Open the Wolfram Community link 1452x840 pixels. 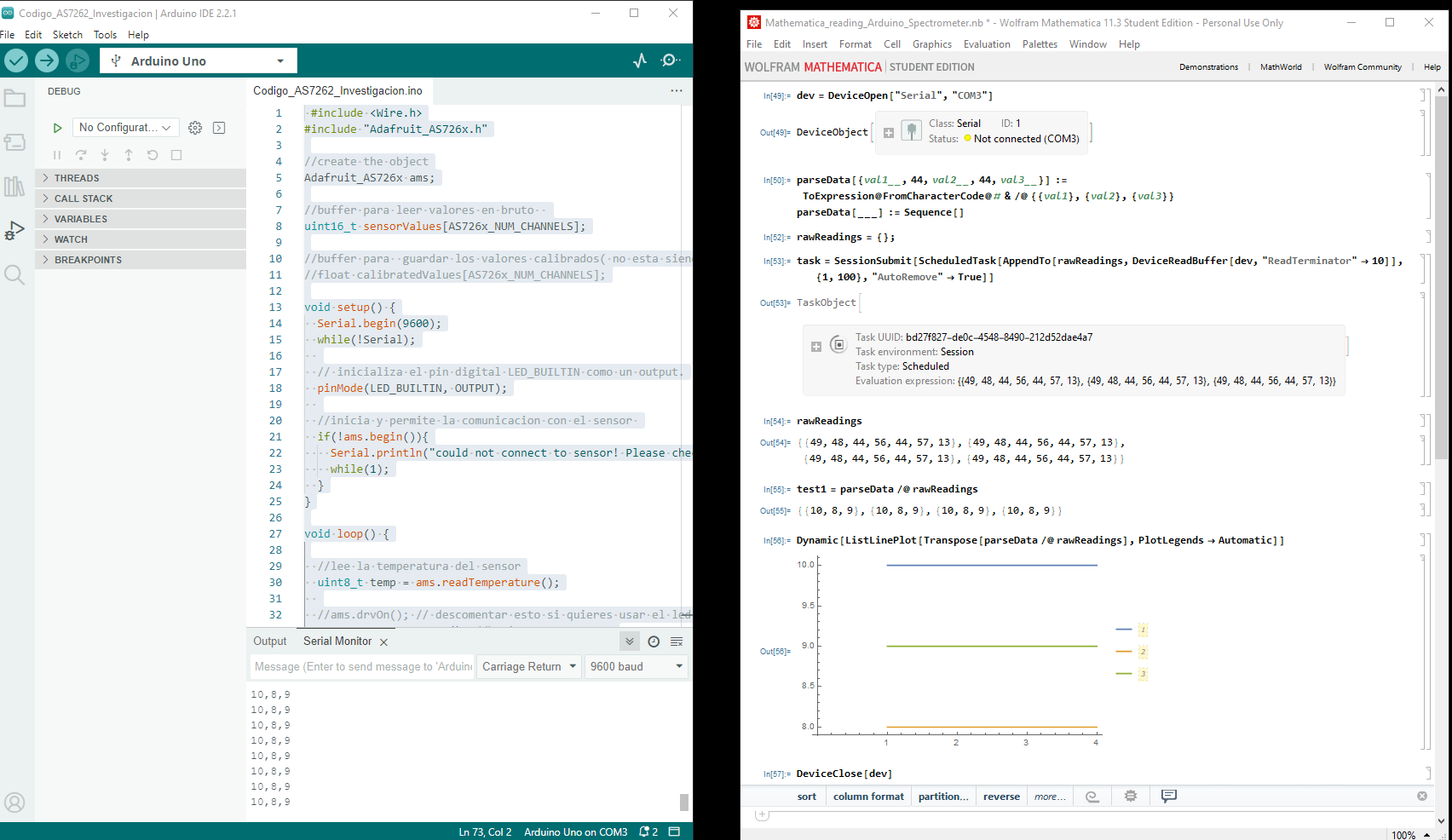pyautogui.click(x=1363, y=67)
